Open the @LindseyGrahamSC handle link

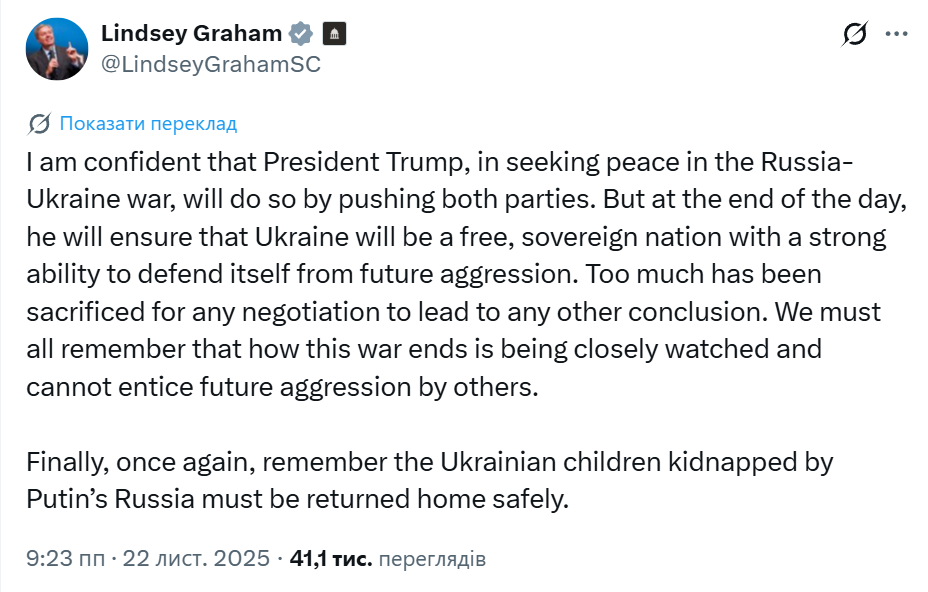point(210,63)
